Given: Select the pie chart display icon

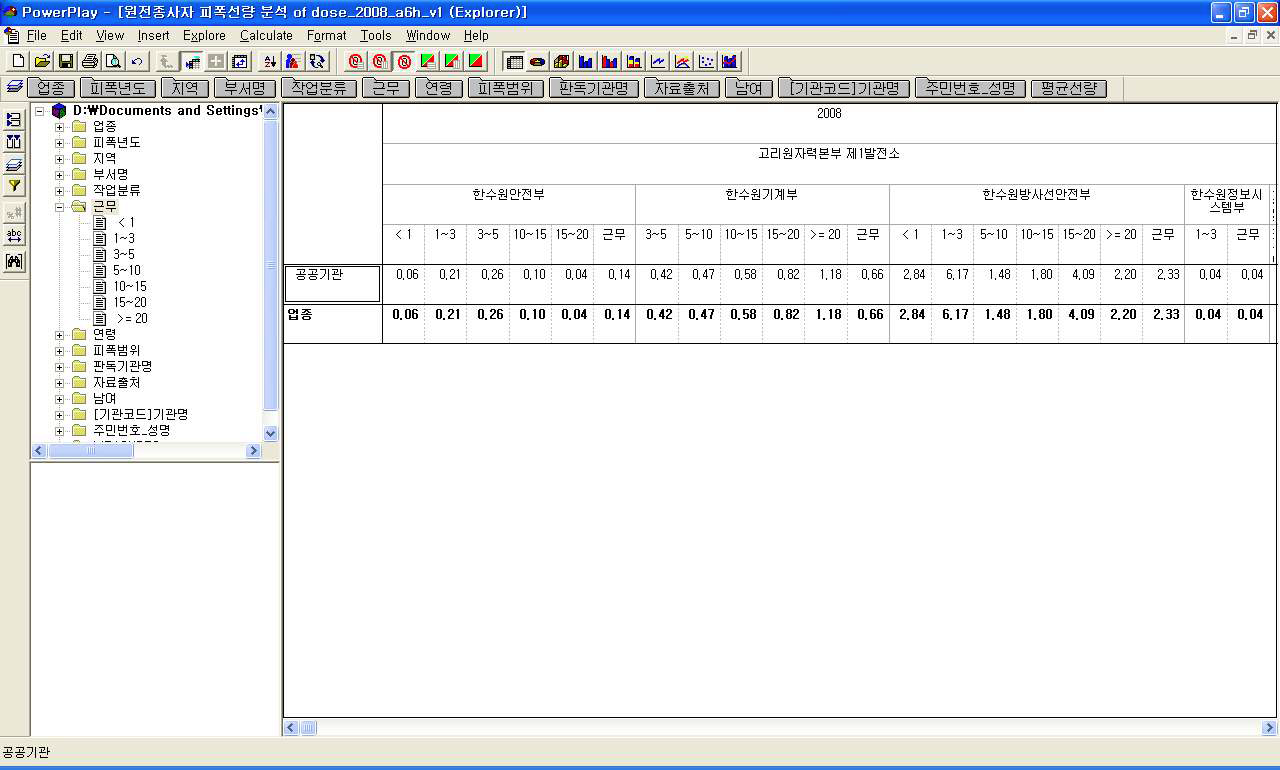Looking at the screenshot, I should point(537,61).
